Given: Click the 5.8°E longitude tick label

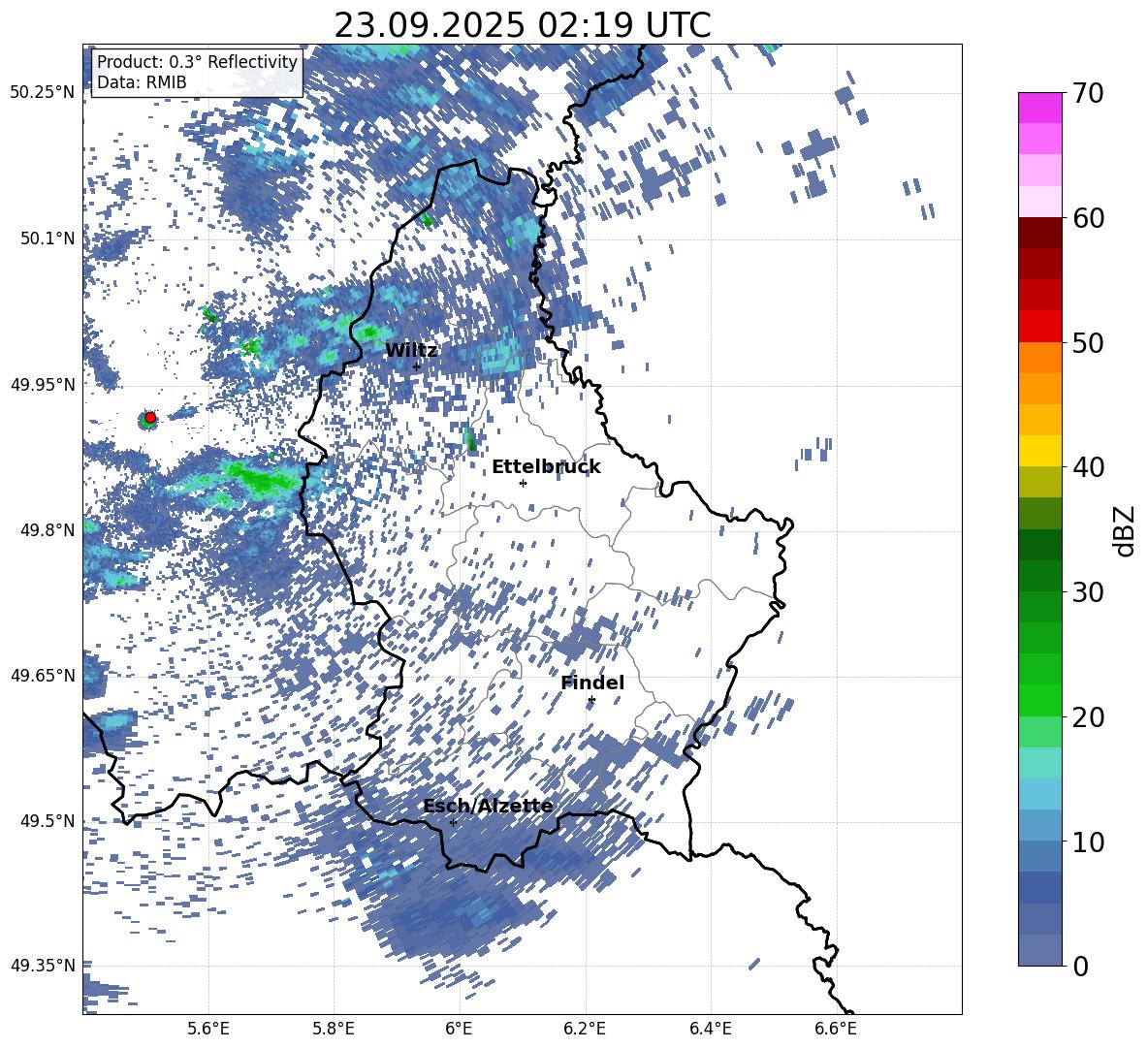Looking at the screenshot, I should 334,1029.
